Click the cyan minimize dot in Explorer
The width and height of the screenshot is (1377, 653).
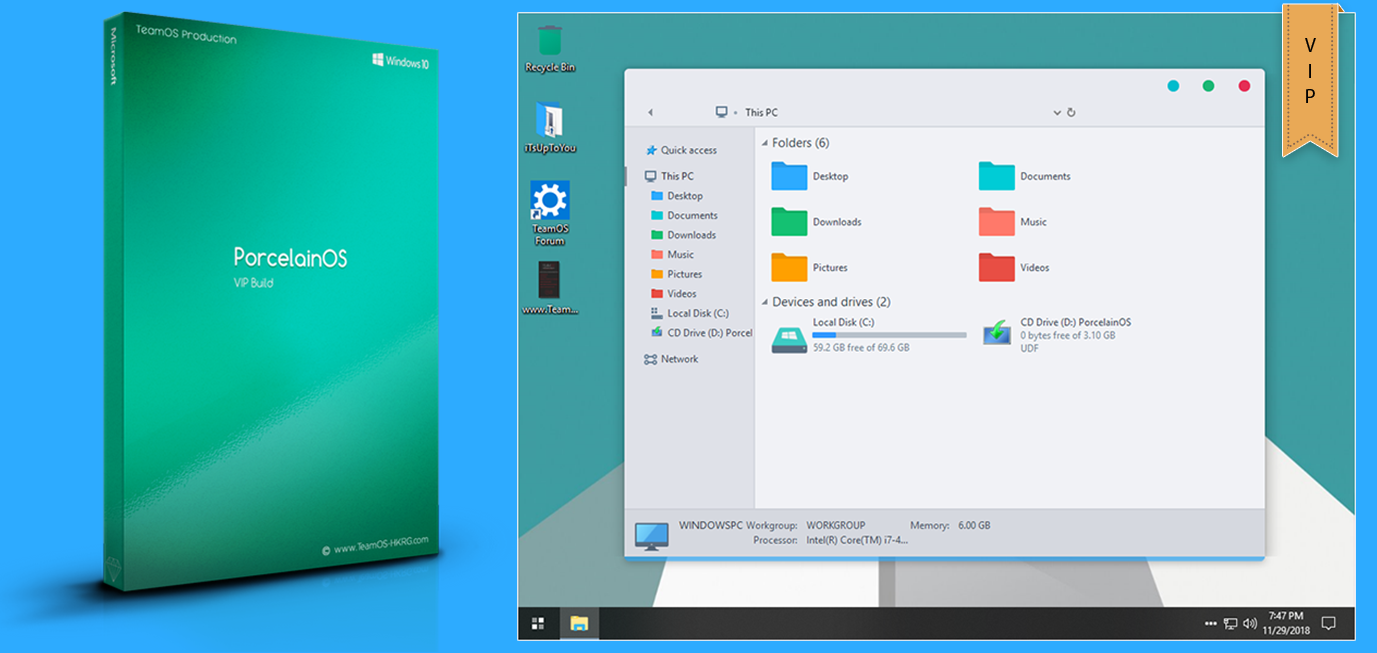[x=1173, y=86]
